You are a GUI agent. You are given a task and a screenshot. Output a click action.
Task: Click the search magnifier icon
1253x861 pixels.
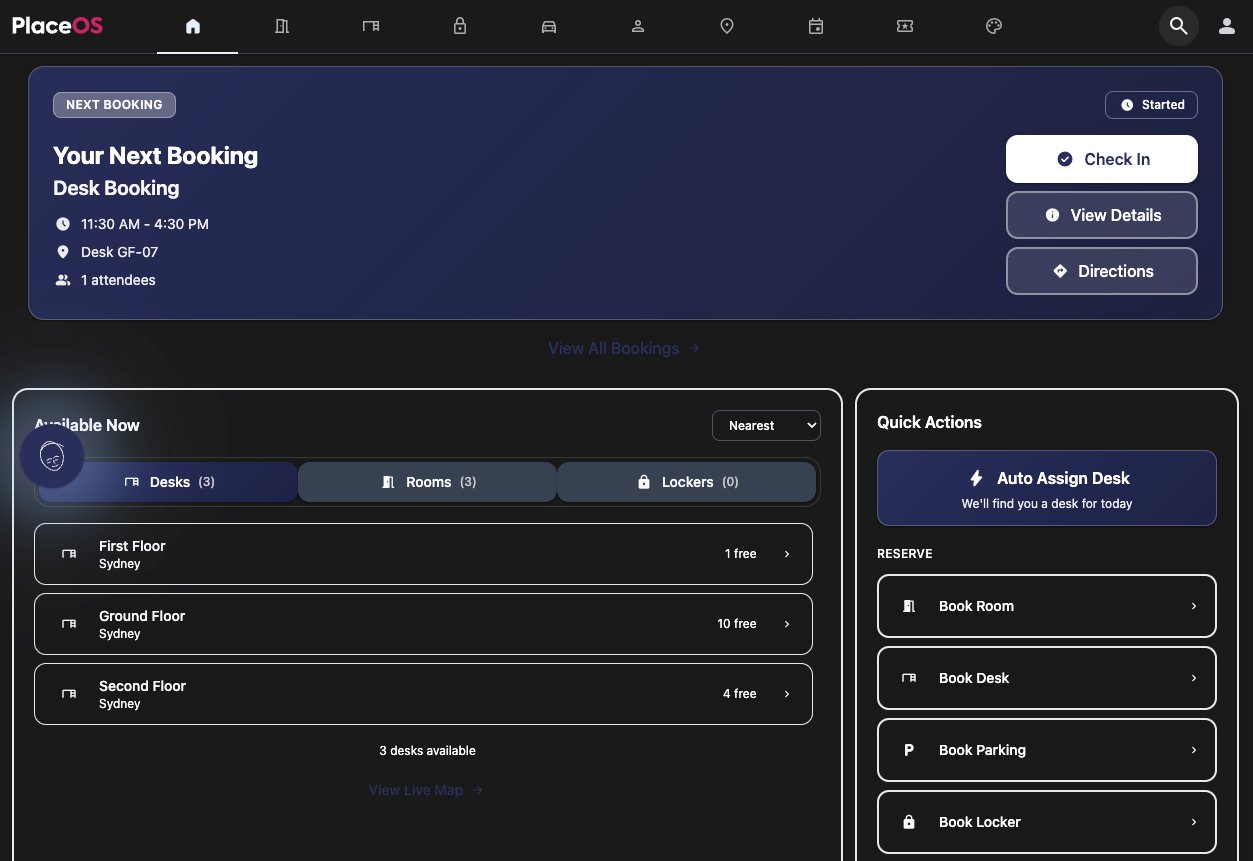pos(1178,26)
